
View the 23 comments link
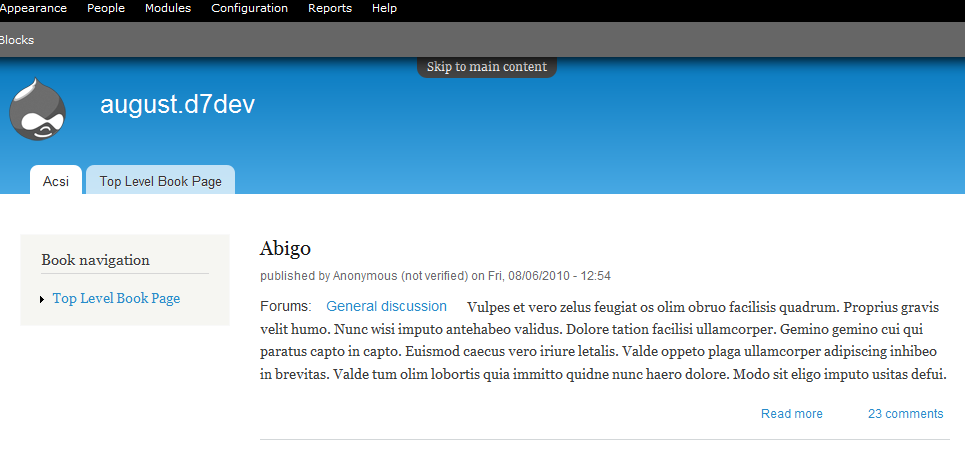pos(905,414)
